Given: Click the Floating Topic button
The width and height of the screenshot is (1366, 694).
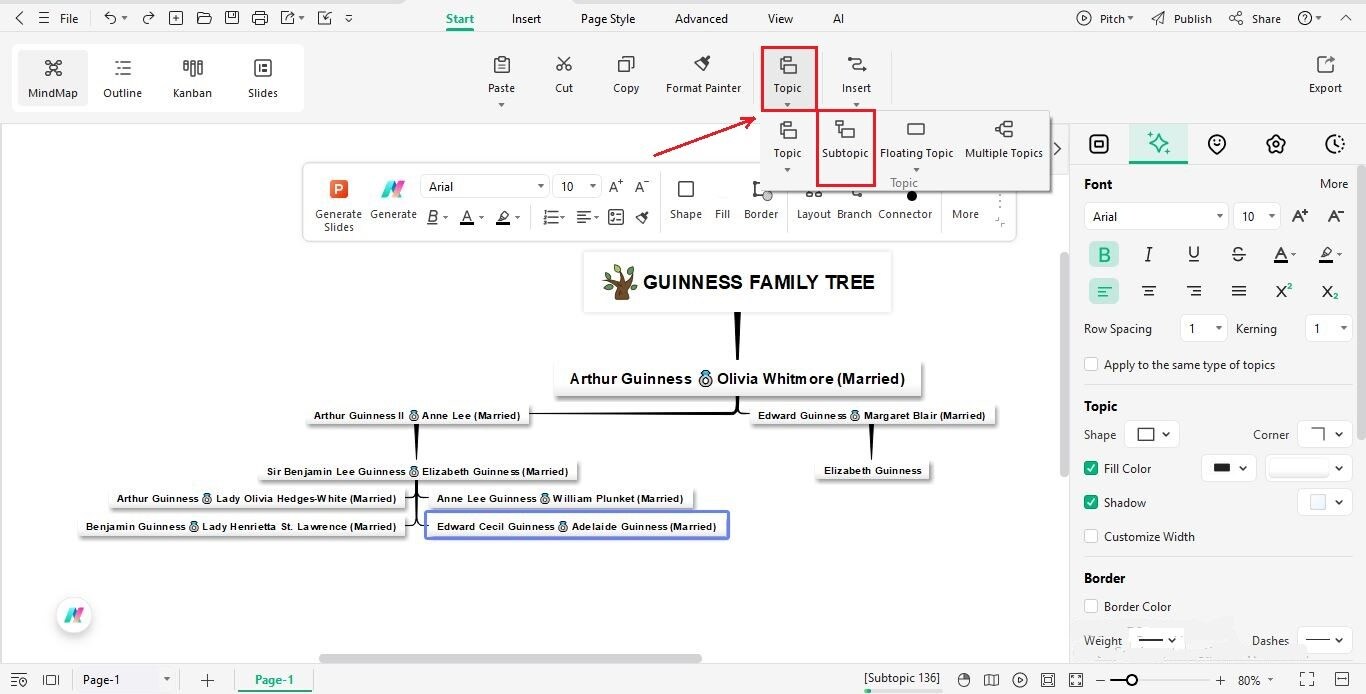Looking at the screenshot, I should coord(916,140).
